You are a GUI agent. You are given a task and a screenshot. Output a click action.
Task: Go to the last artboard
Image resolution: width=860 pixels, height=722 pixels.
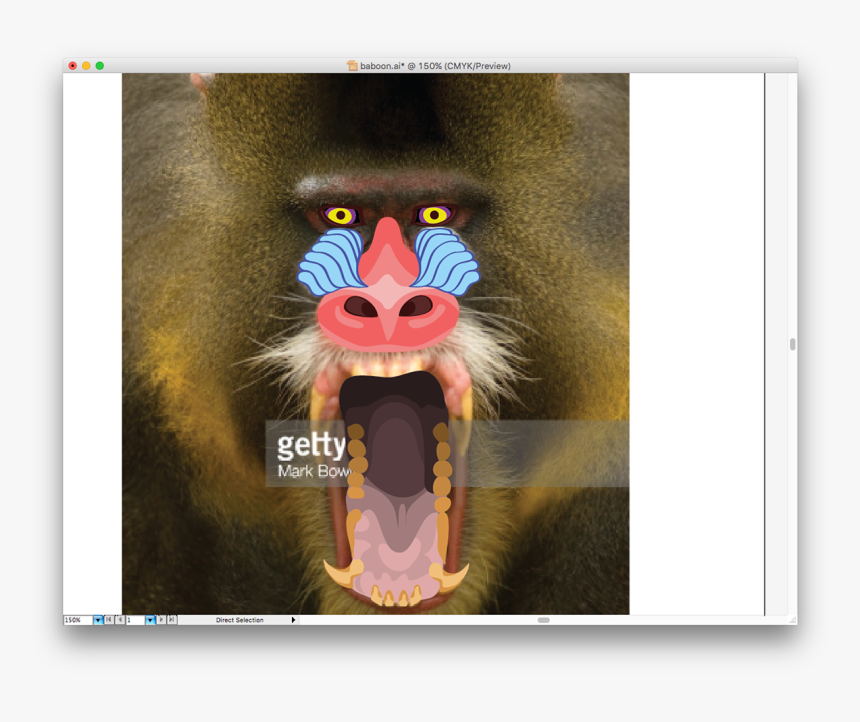tap(172, 620)
